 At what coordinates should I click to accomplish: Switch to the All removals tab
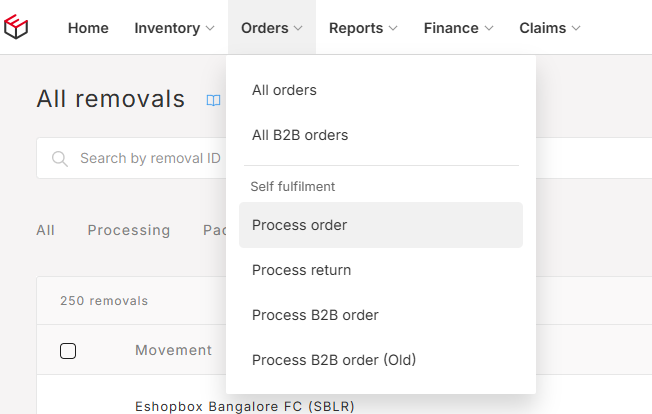[x=45, y=230]
